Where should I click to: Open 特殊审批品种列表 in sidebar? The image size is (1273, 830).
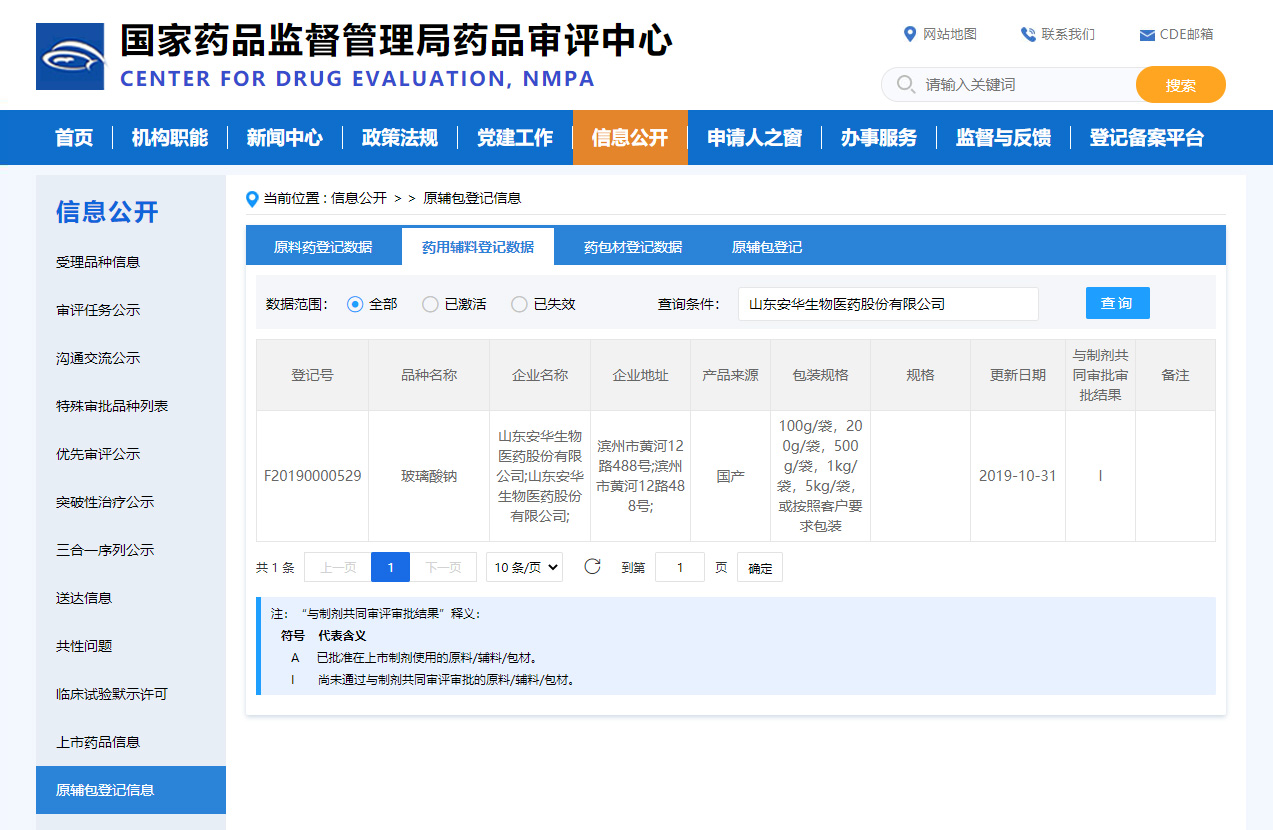click(112, 406)
